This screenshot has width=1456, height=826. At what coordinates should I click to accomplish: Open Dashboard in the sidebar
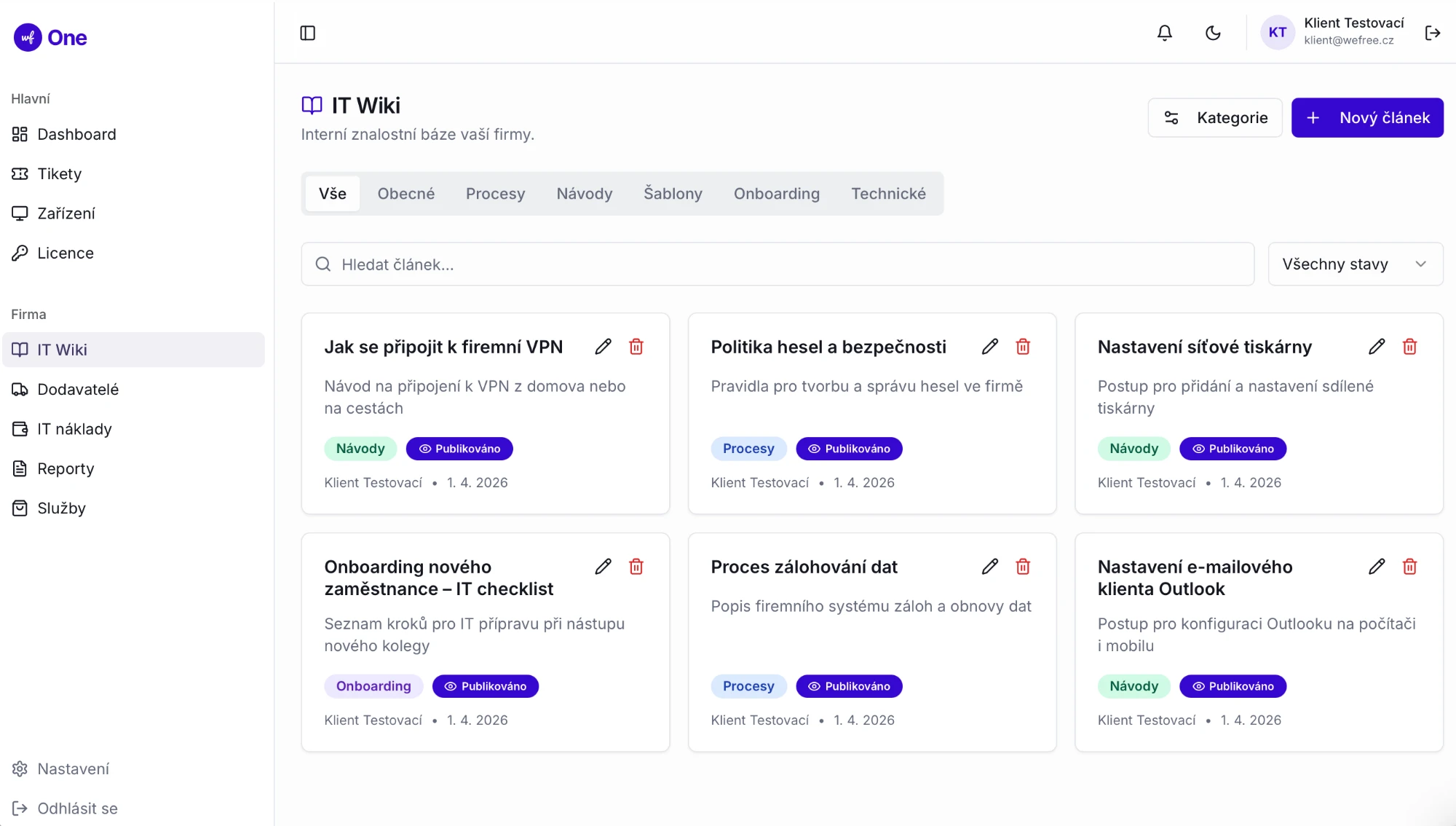click(x=134, y=135)
